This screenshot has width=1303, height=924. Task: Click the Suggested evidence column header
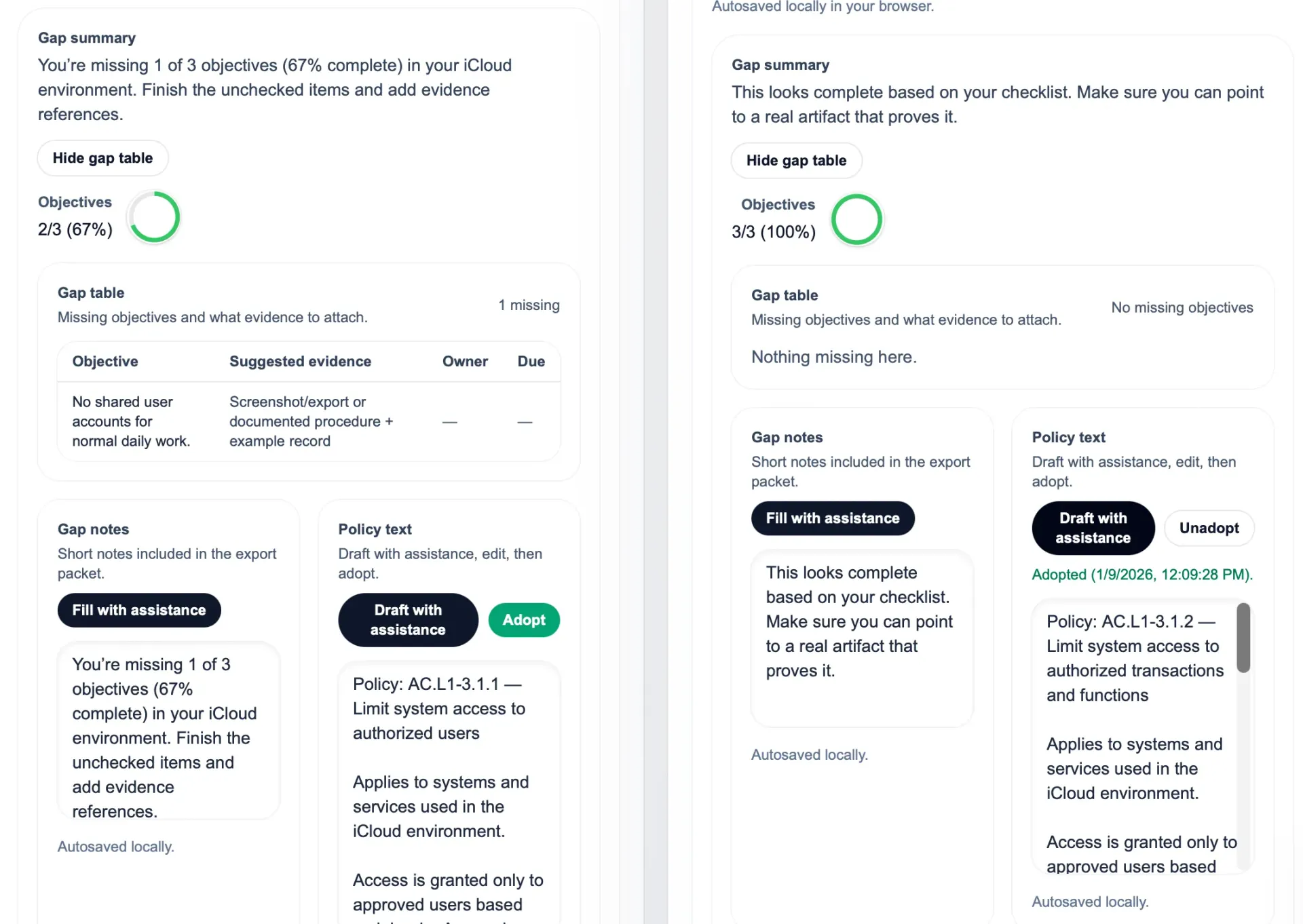click(x=300, y=362)
